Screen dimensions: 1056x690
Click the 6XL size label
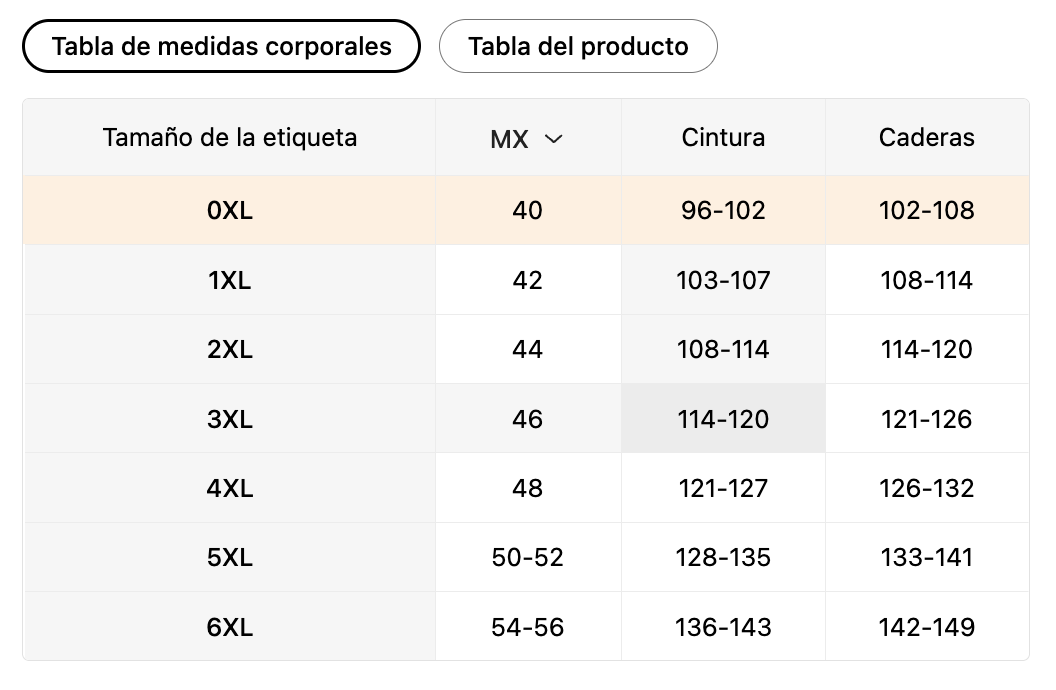[x=229, y=627]
